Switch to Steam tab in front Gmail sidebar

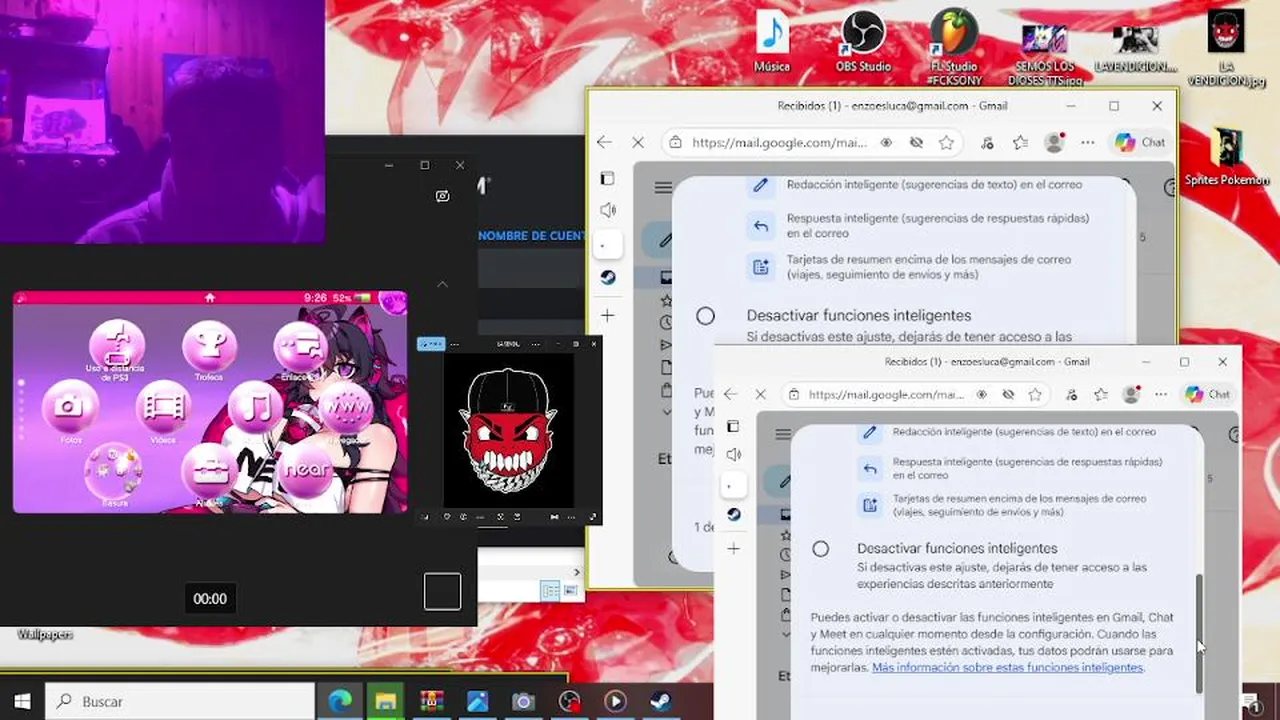pyautogui.click(x=734, y=514)
